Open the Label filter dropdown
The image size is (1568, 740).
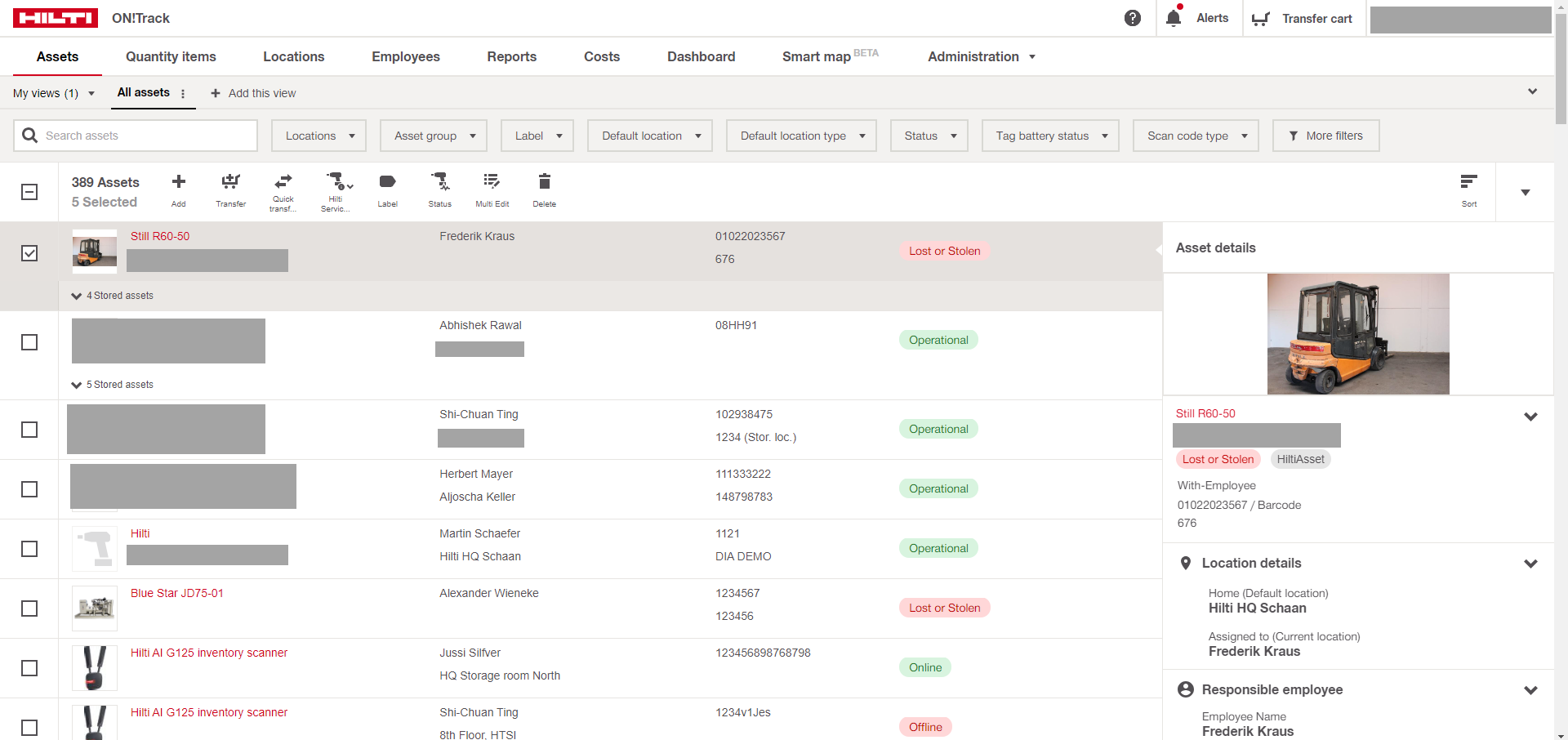click(x=537, y=136)
